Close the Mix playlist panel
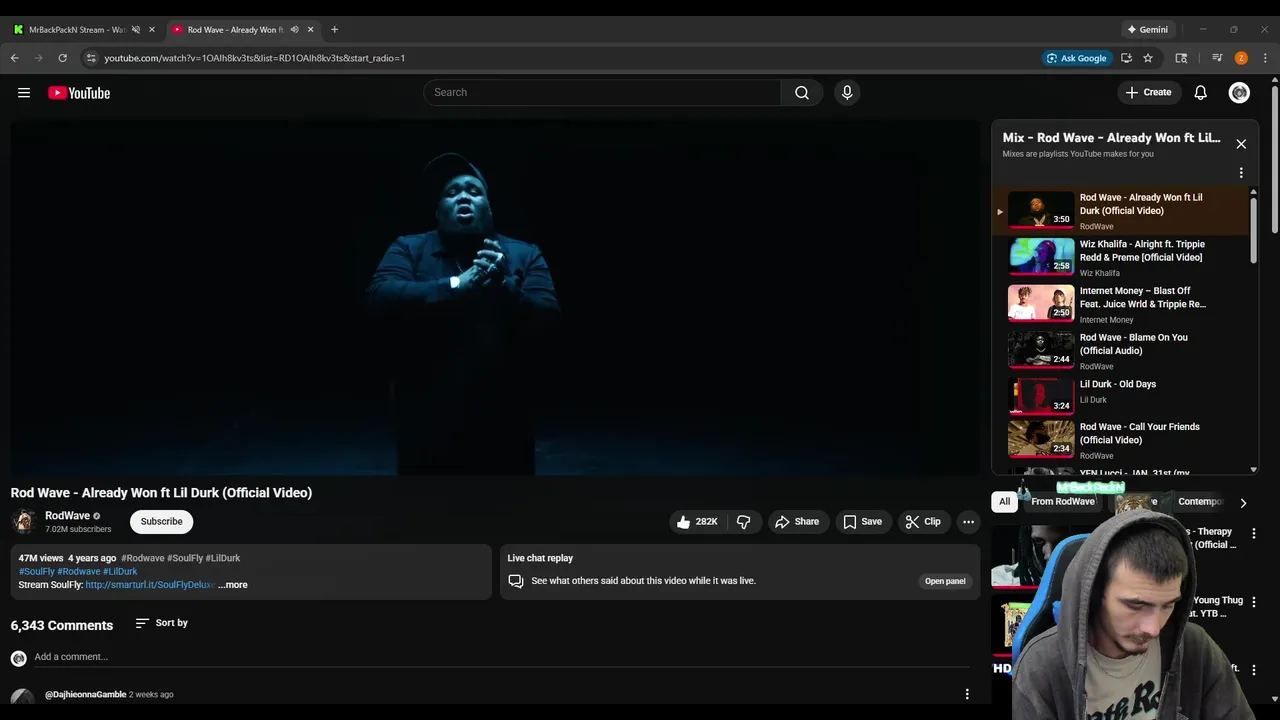 pyautogui.click(x=1241, y=144)
